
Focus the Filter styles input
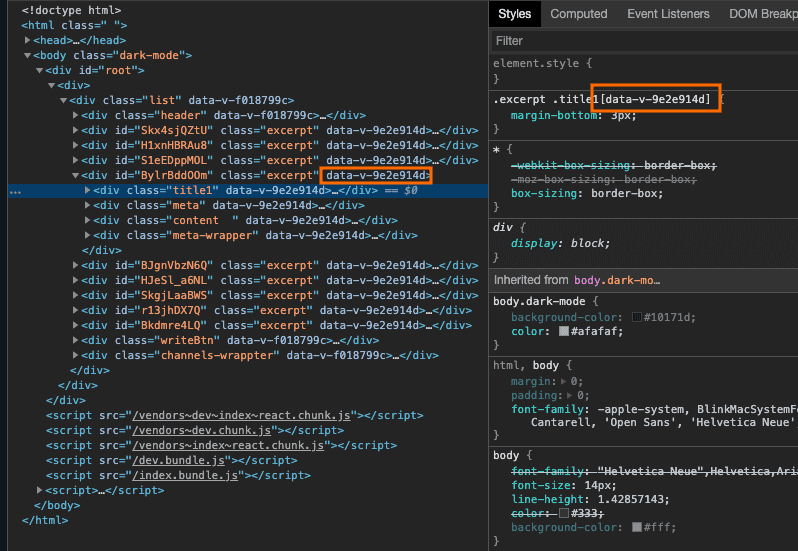click(x=644, y=41)
